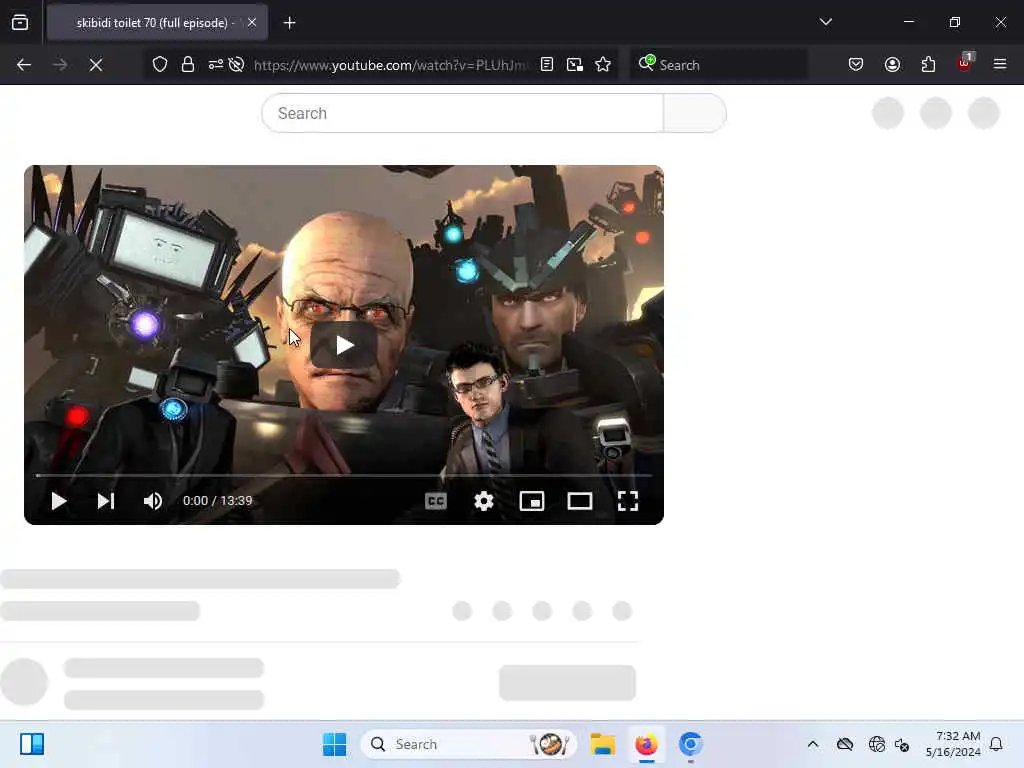Select the YouTube URL in the address bar
The height and width of the screenshot is (768, 1024).
coord(390,65)
